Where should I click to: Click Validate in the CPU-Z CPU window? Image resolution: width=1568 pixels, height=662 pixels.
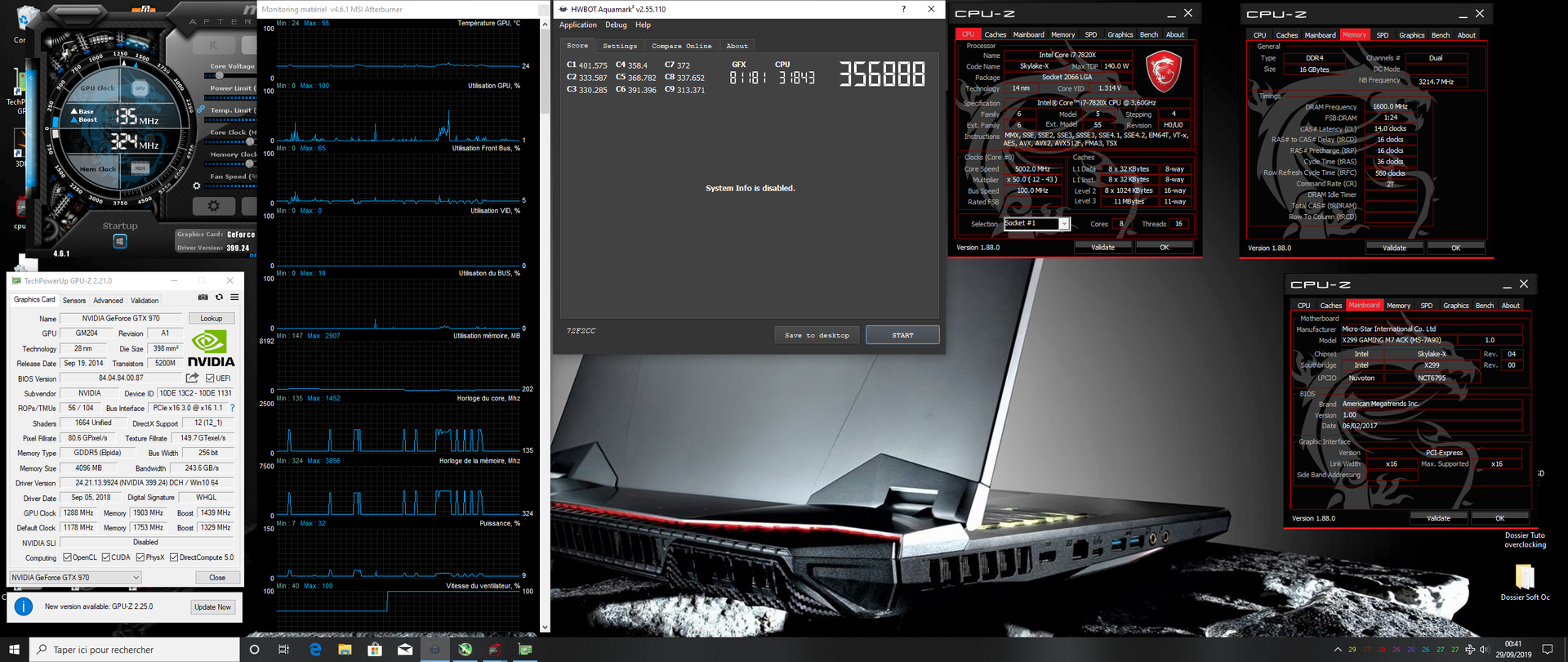click(x=1103, y=247)
